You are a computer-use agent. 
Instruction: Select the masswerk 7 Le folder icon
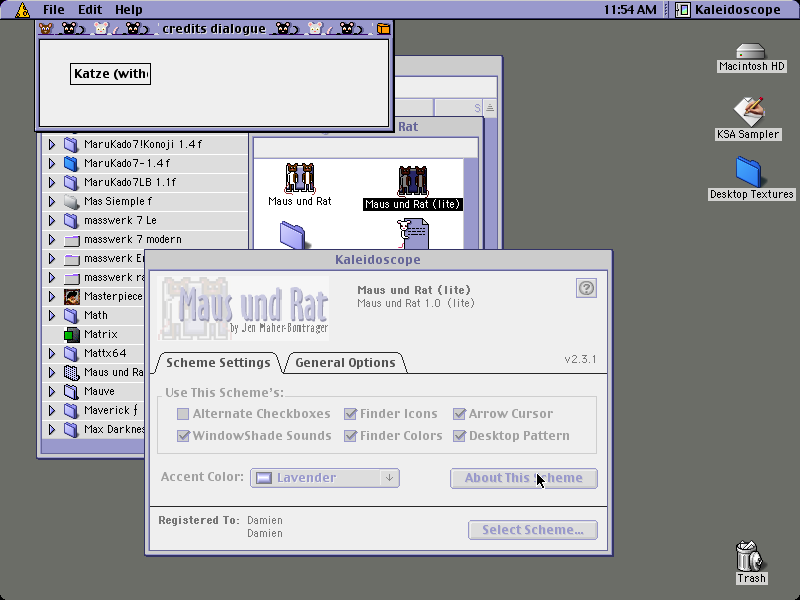click(x=71, y=220)
